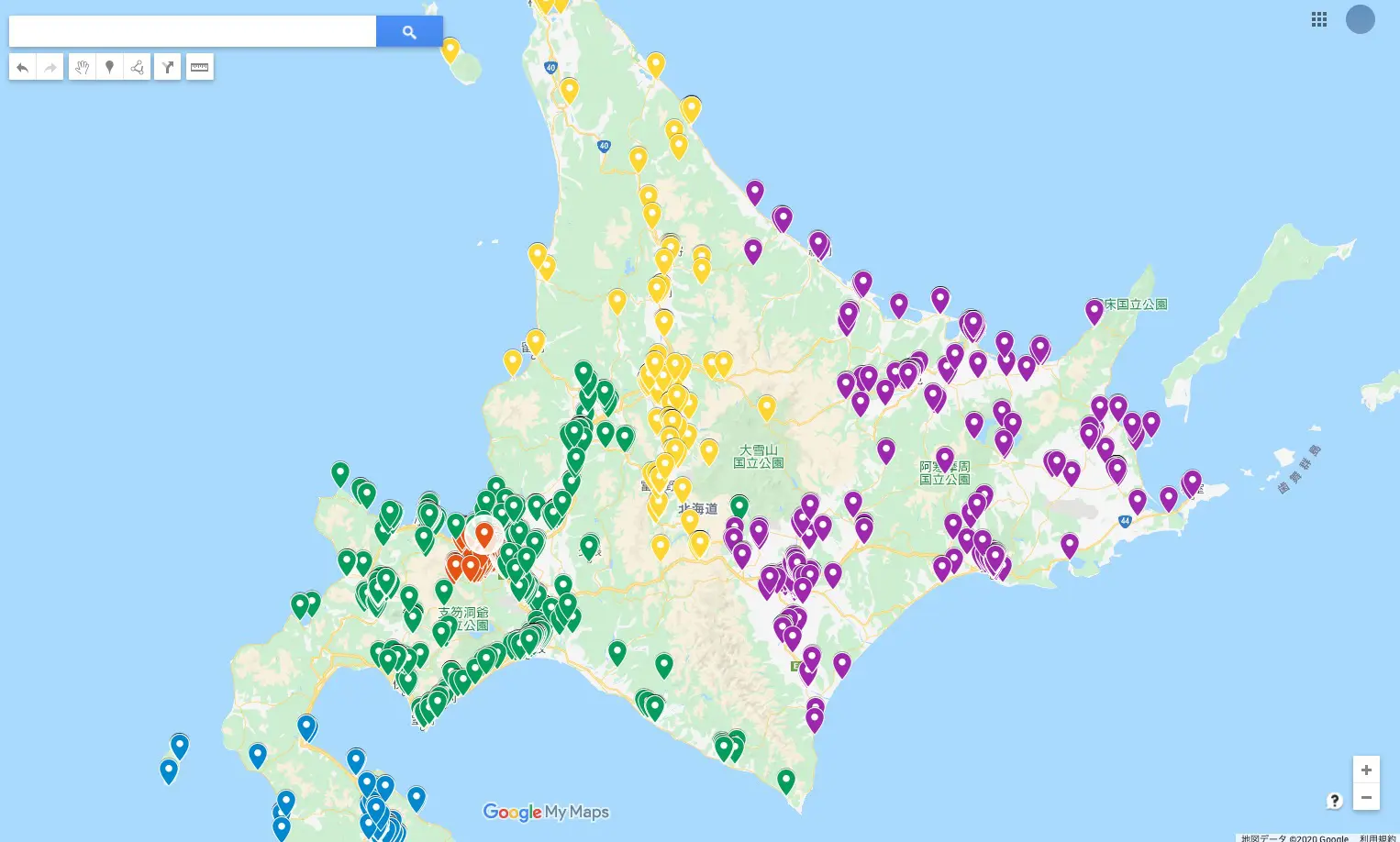Zoom in with the plus button
This screenshot has height=842, width=1400.
(1366, 770)
